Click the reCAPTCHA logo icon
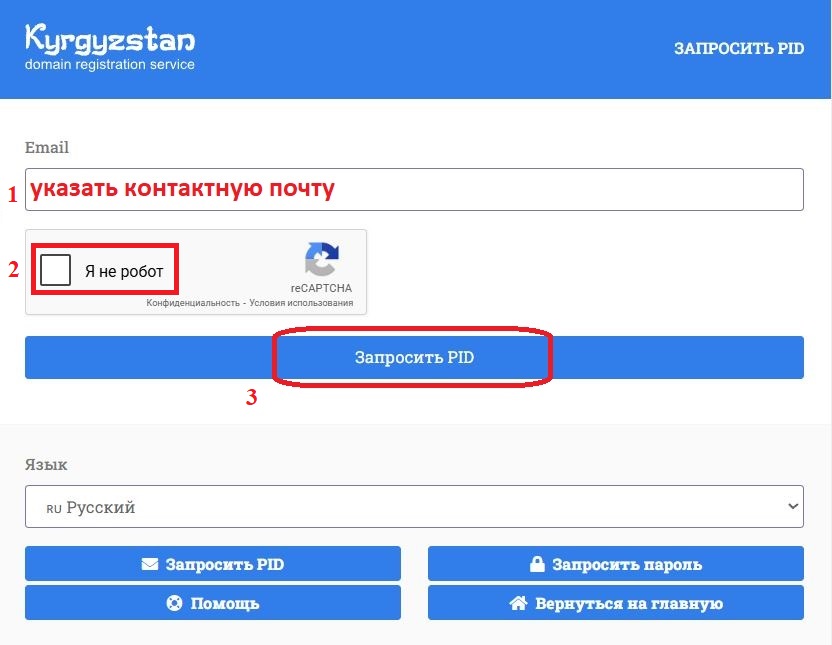832x645 pixels. tap(321, 259)
